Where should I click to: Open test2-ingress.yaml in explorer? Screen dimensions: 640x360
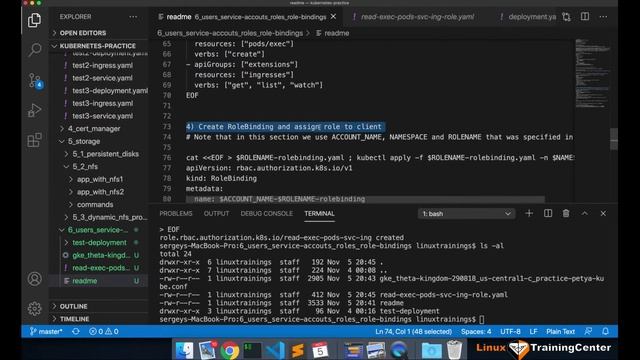click(x=102, y=65)
